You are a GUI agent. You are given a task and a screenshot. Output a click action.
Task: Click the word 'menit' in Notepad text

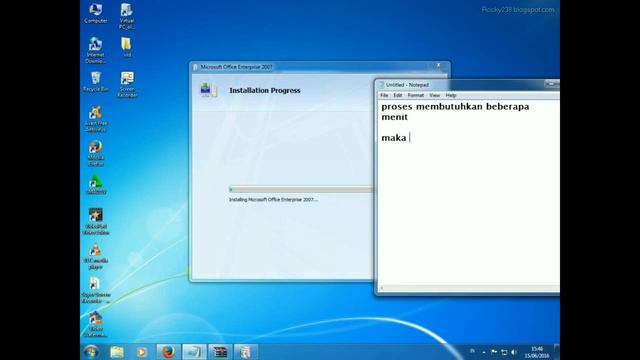pos(394,117)
